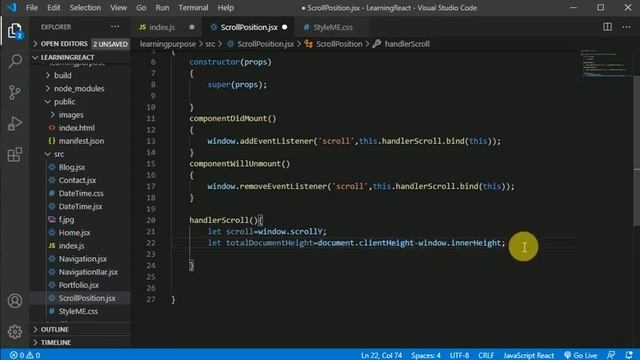Open NavigationBar.jsx in the explorer
The width and height of the screenshot is (640, 360).
click(x=88, y=272)
